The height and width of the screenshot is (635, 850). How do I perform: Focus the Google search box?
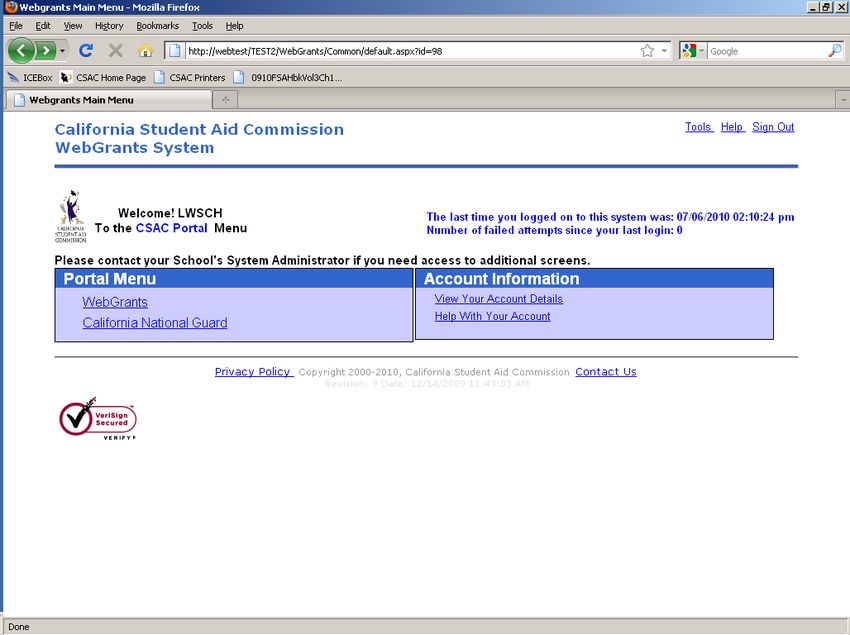point(768,51)
